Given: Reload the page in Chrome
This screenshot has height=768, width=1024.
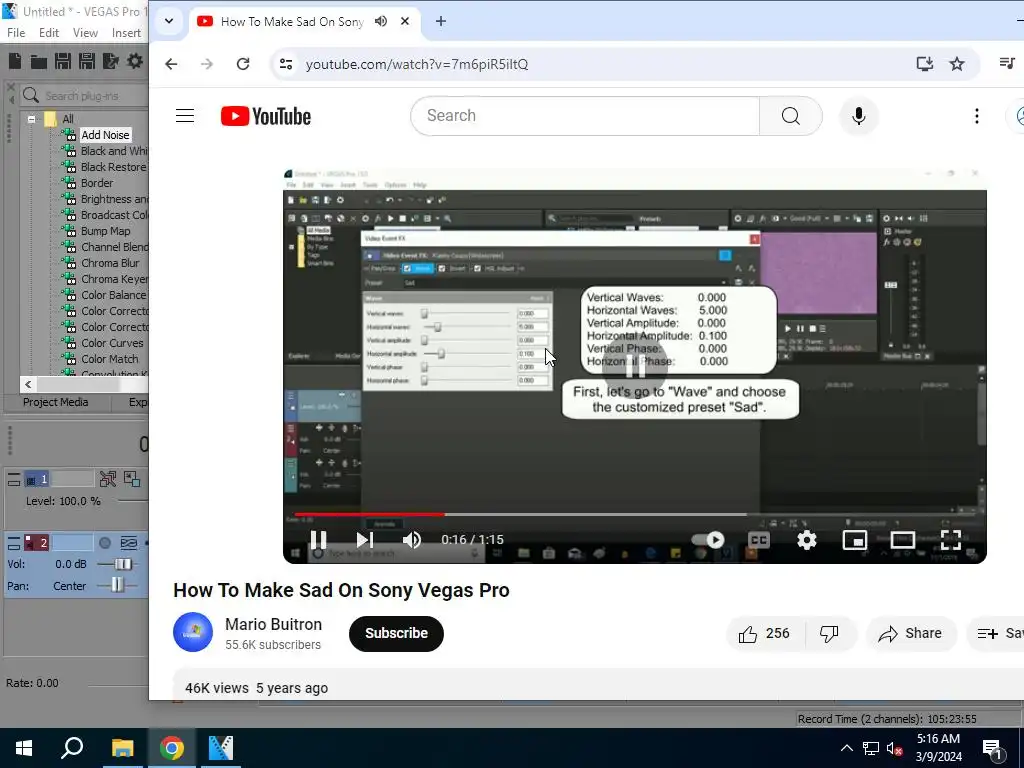Looking at the screenshot, I should [x=243, y=64].
